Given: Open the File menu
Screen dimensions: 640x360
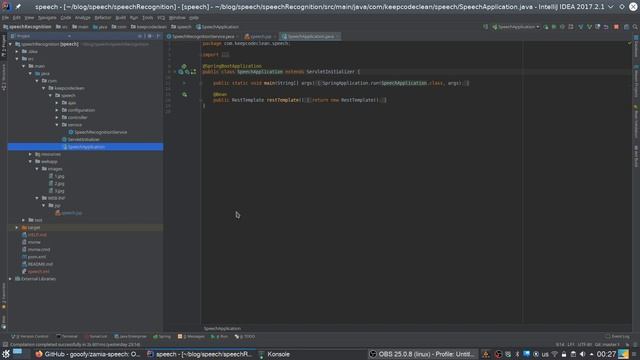Looking at the screenshot, I should click(5, 18).
